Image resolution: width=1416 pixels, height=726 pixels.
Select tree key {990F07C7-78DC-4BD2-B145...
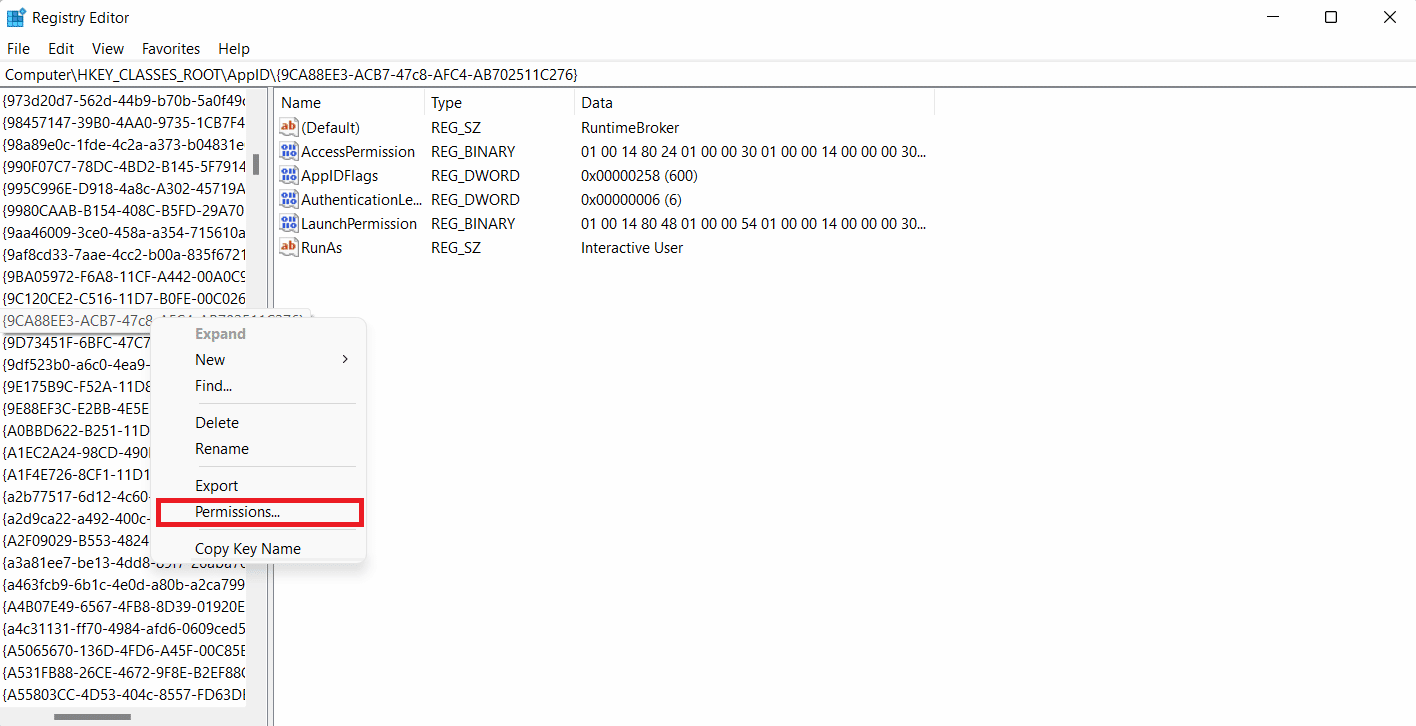[x=123, y=166]
